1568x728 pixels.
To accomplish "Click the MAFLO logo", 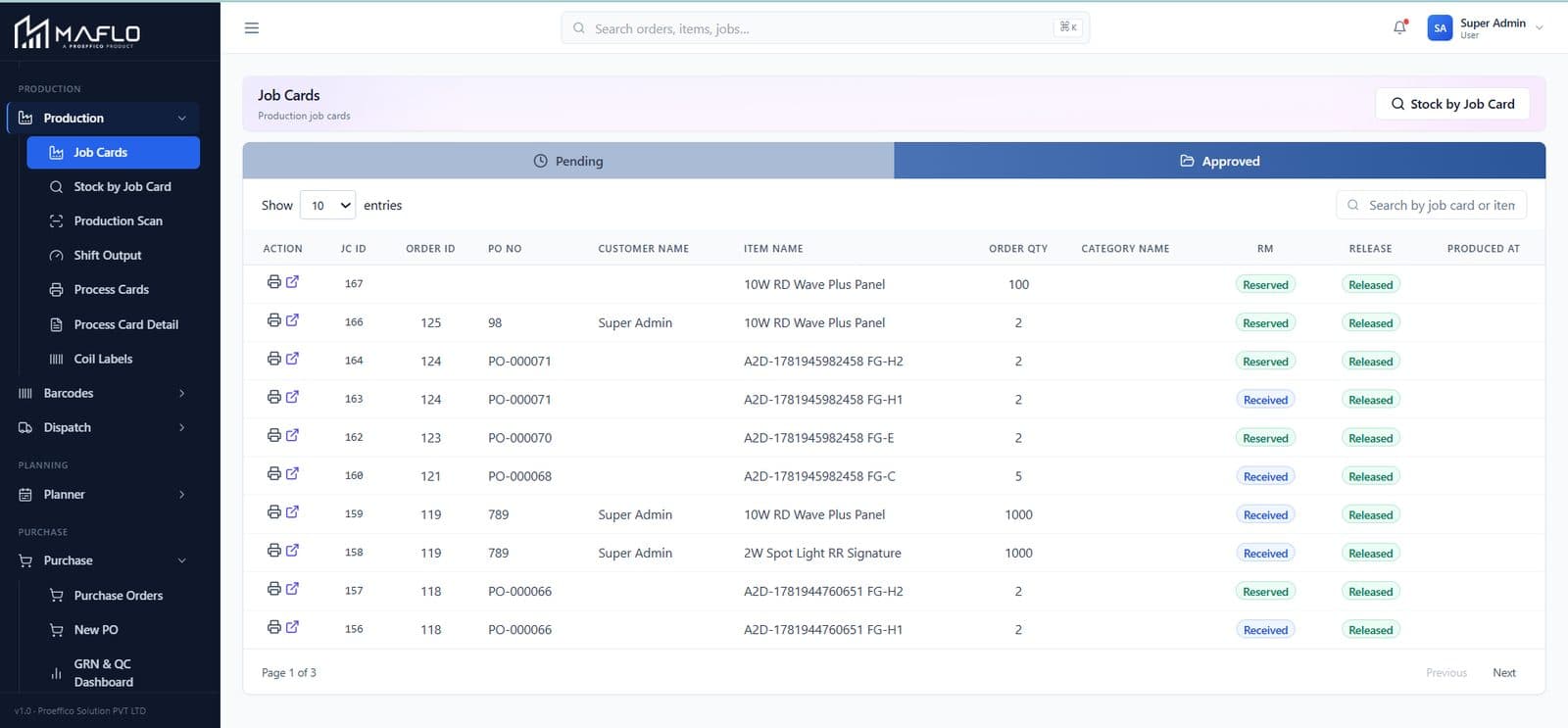I will (77, 32).
